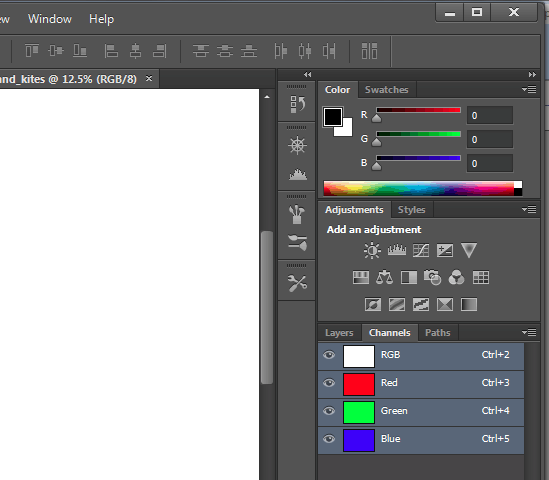549x480 pixels.
Task: Add a Photo Filter adjustment
Action: click(x=432, y=277)
